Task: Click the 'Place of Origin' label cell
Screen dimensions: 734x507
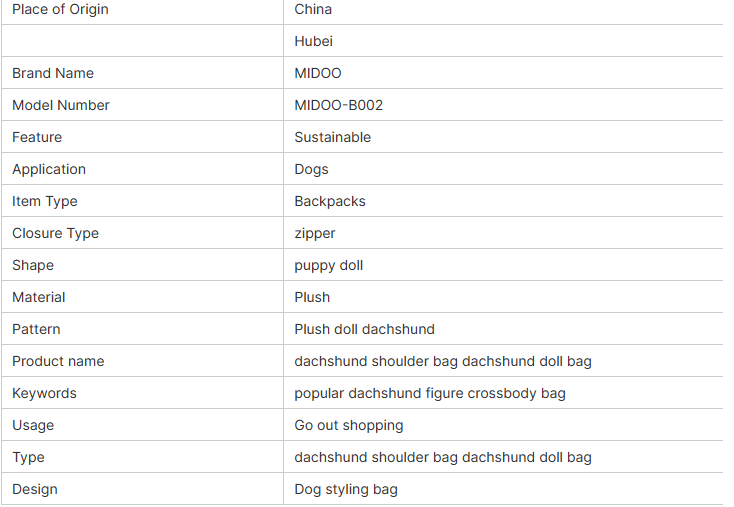Action: (x=142, y=10)
